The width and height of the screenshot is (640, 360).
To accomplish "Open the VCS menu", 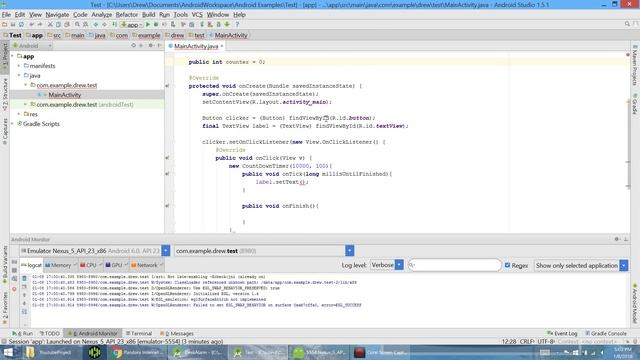I will click(x=197, y=15).
